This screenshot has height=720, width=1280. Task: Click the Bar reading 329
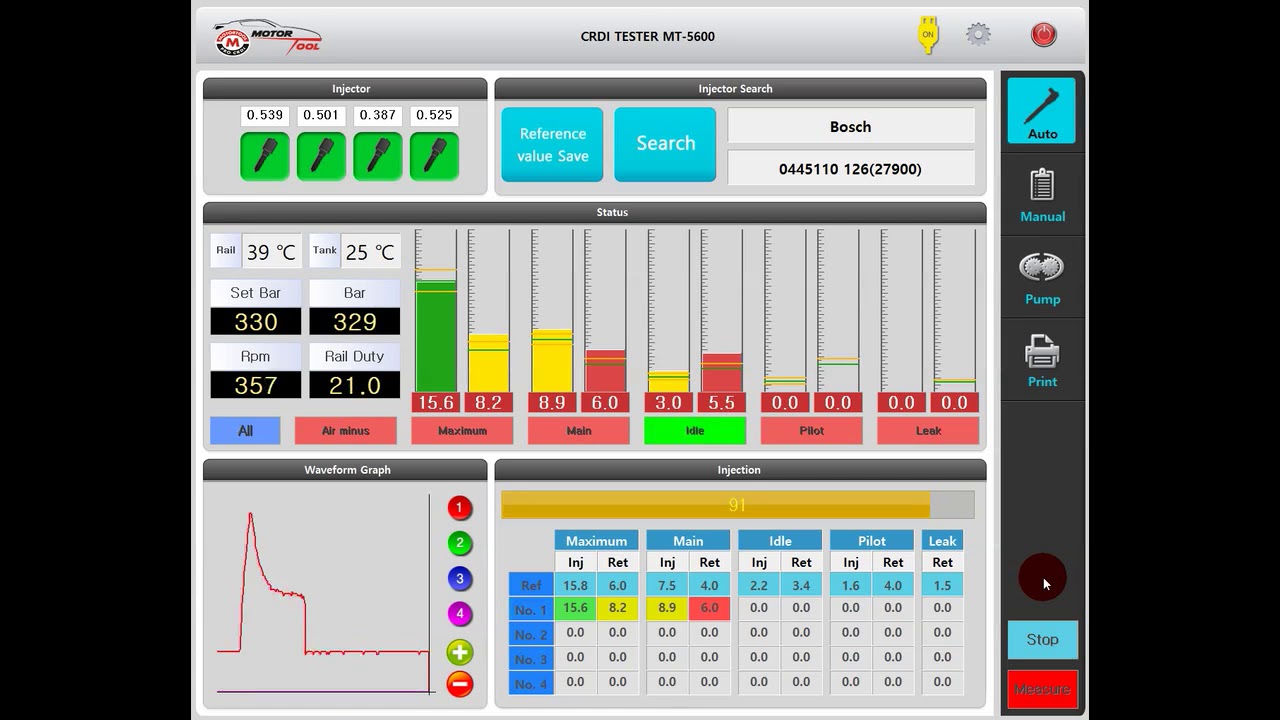pos(354,321)
